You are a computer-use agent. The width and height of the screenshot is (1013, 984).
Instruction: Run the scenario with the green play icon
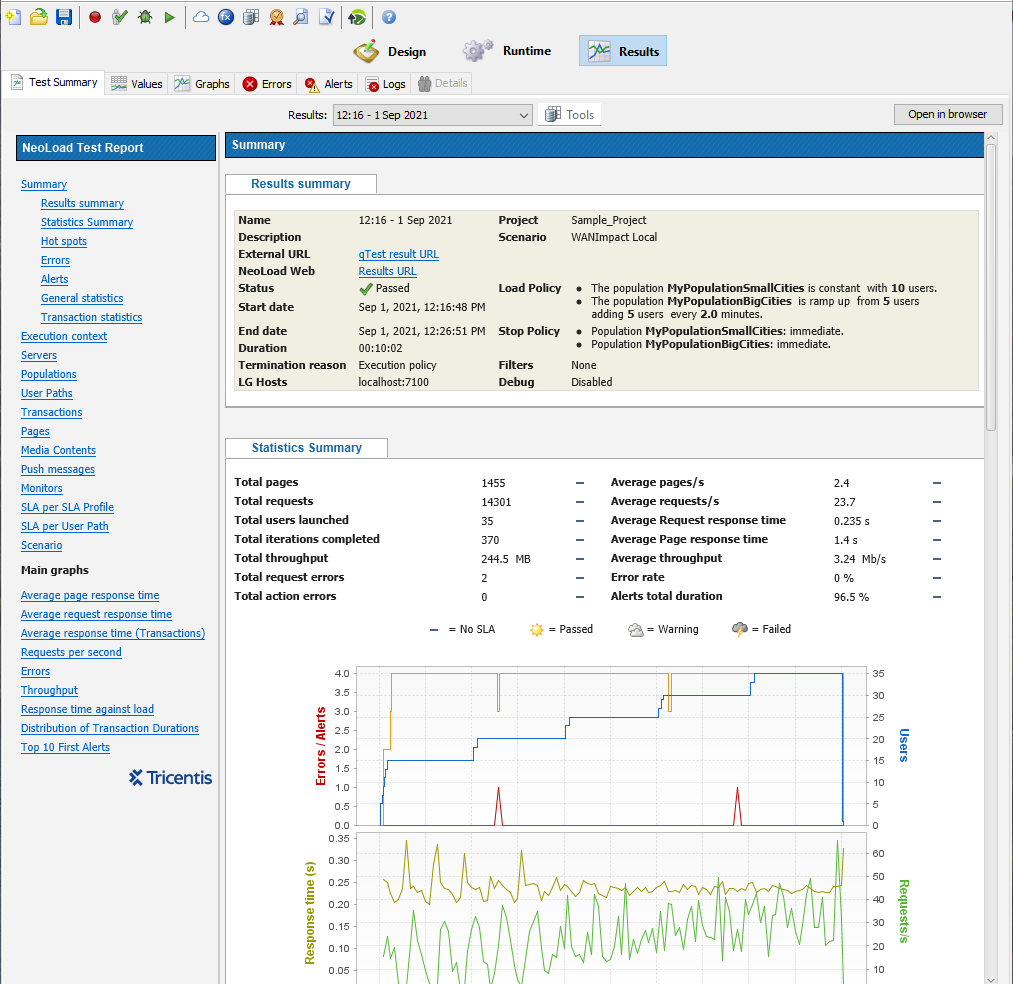click(x=170, y=17)
